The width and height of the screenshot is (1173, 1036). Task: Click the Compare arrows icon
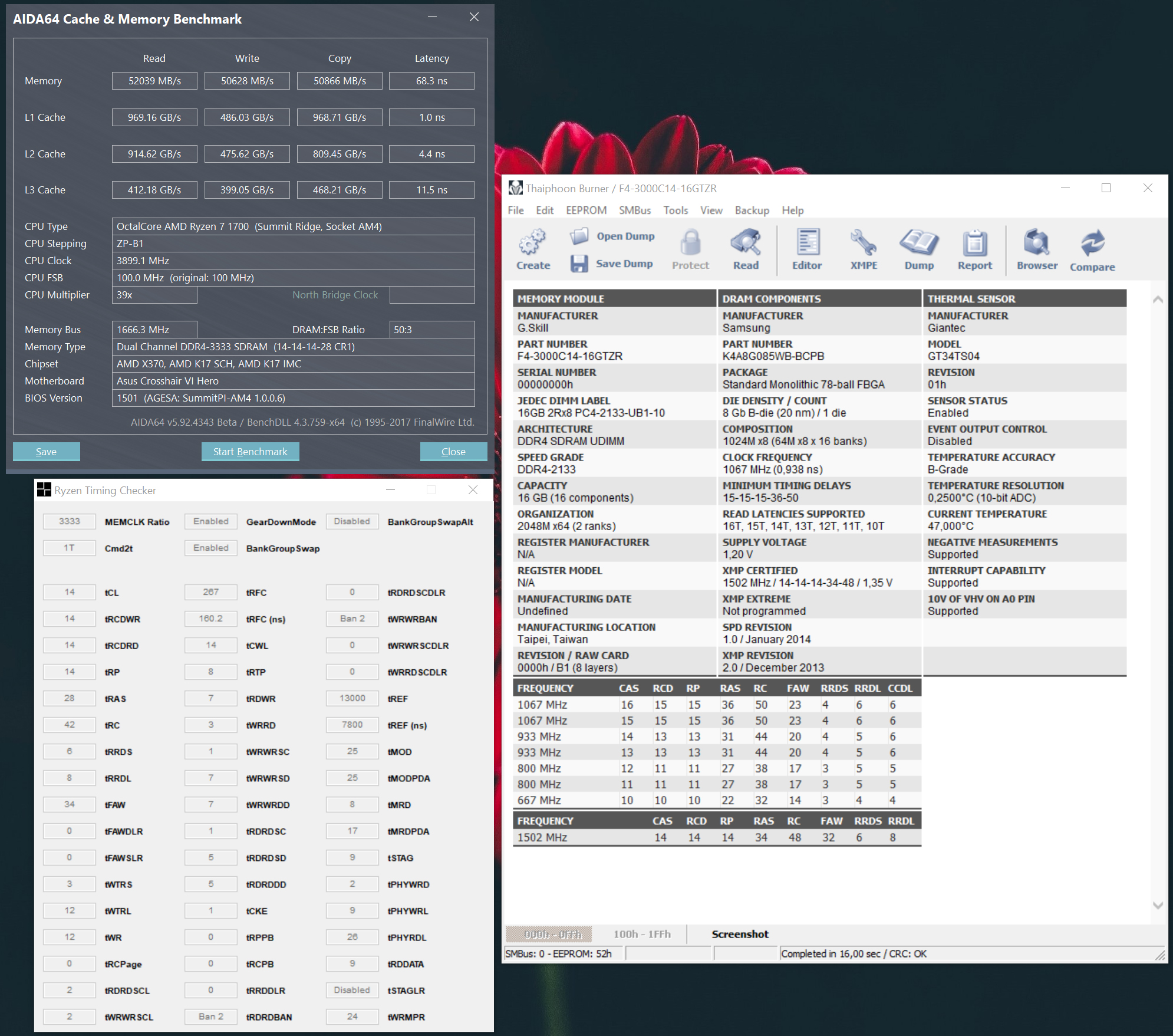point(1092,242)
